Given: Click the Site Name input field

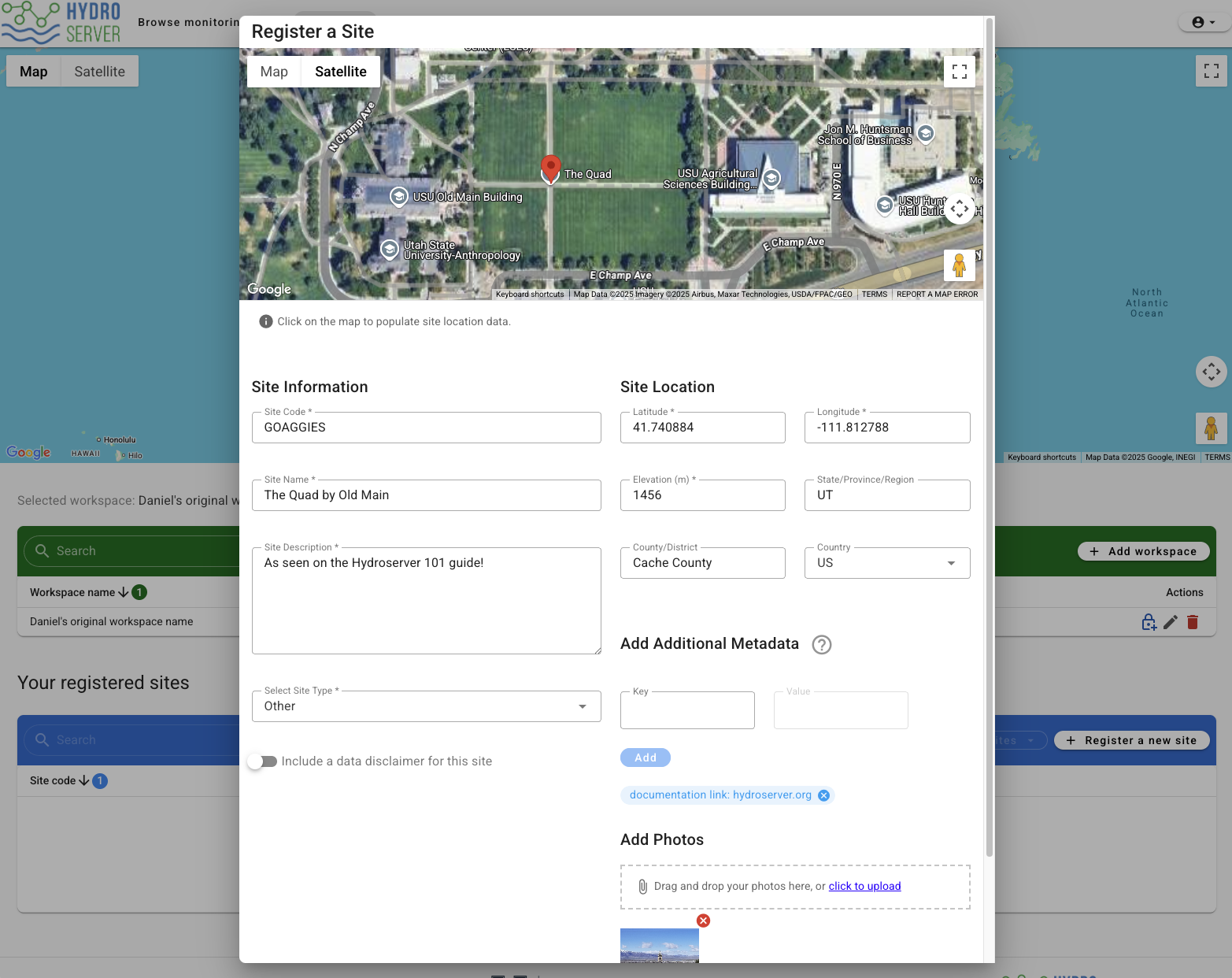Looking at the screenshot, I should 427,495.
